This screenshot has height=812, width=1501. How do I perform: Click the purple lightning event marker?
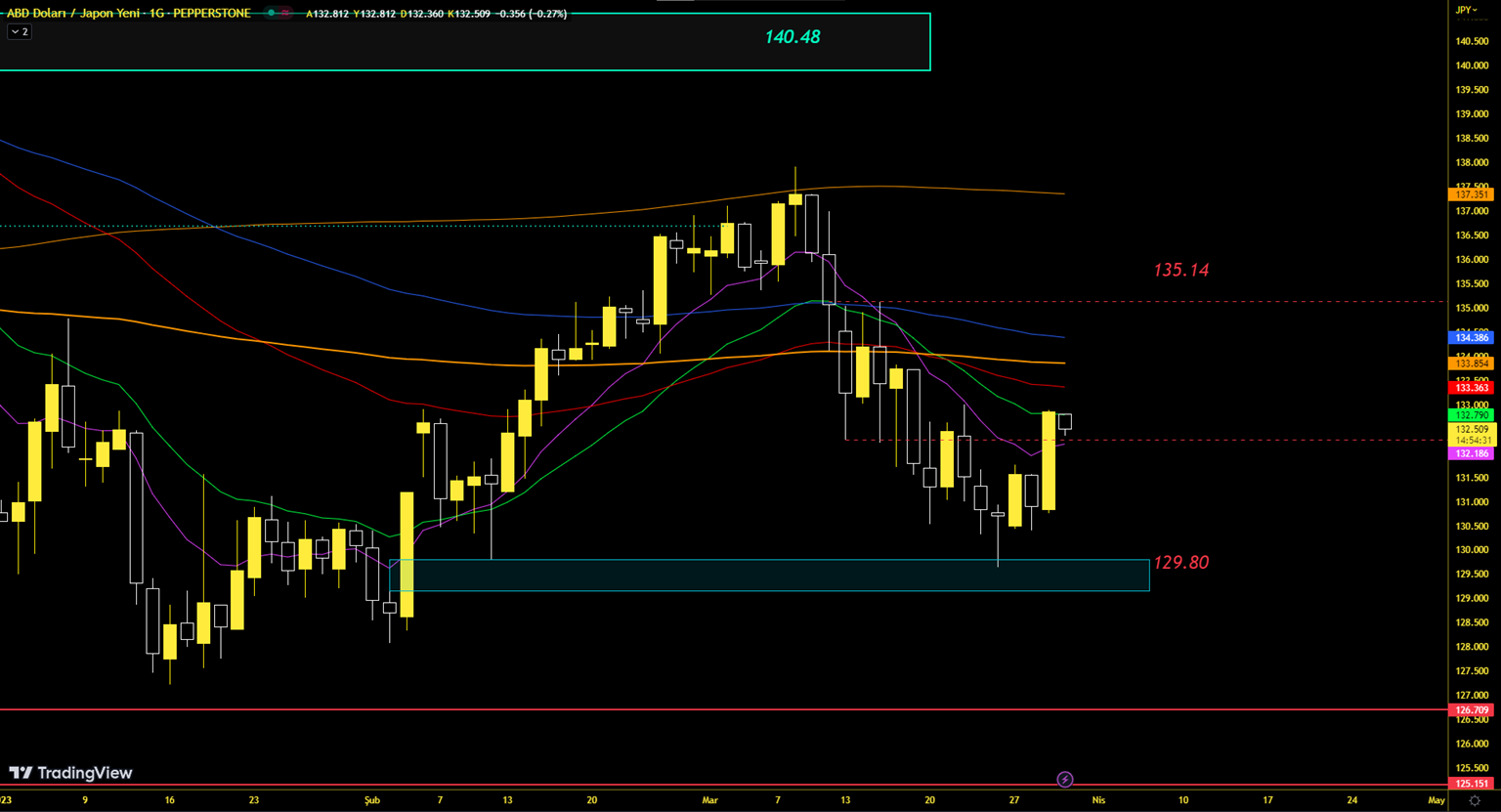point(1065,780)
